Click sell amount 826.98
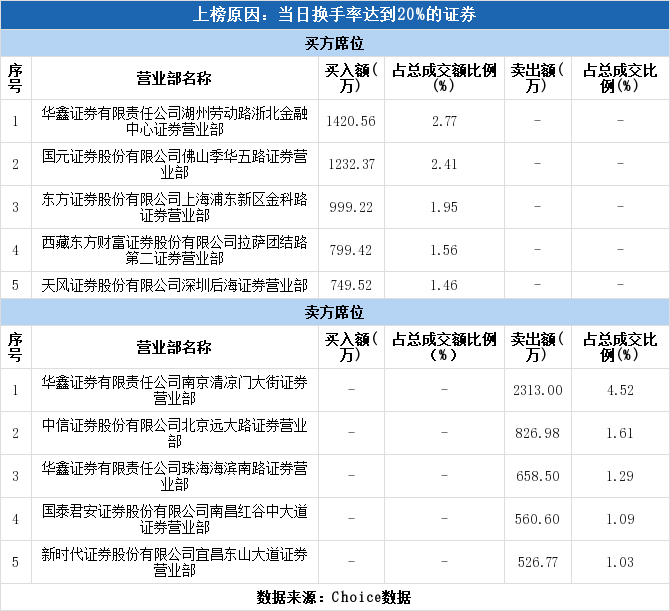Viewport: 670px width, 611px height. click(538, 433)
